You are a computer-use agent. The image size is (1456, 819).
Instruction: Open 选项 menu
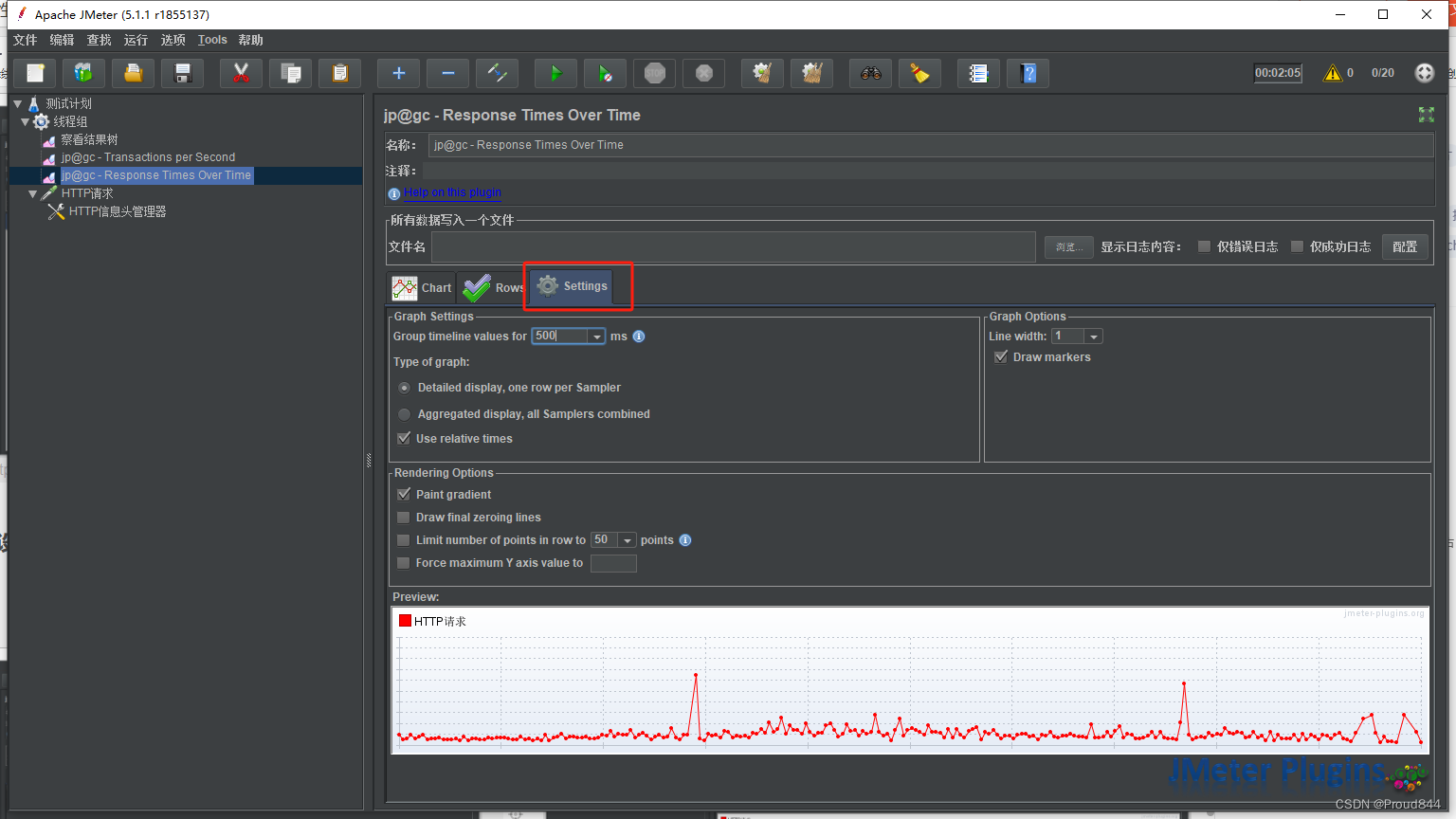(173, 40)
